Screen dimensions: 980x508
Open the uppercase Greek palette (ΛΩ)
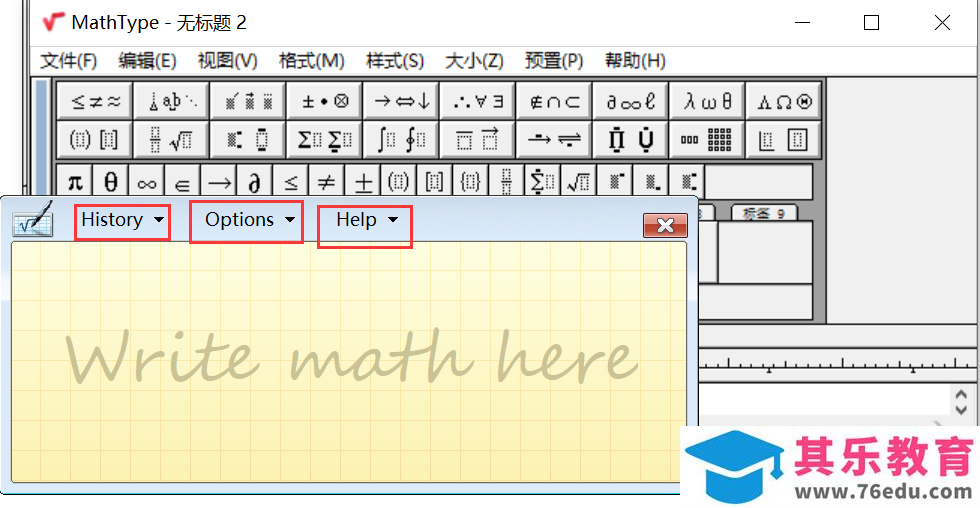click(x=784, y=101)
